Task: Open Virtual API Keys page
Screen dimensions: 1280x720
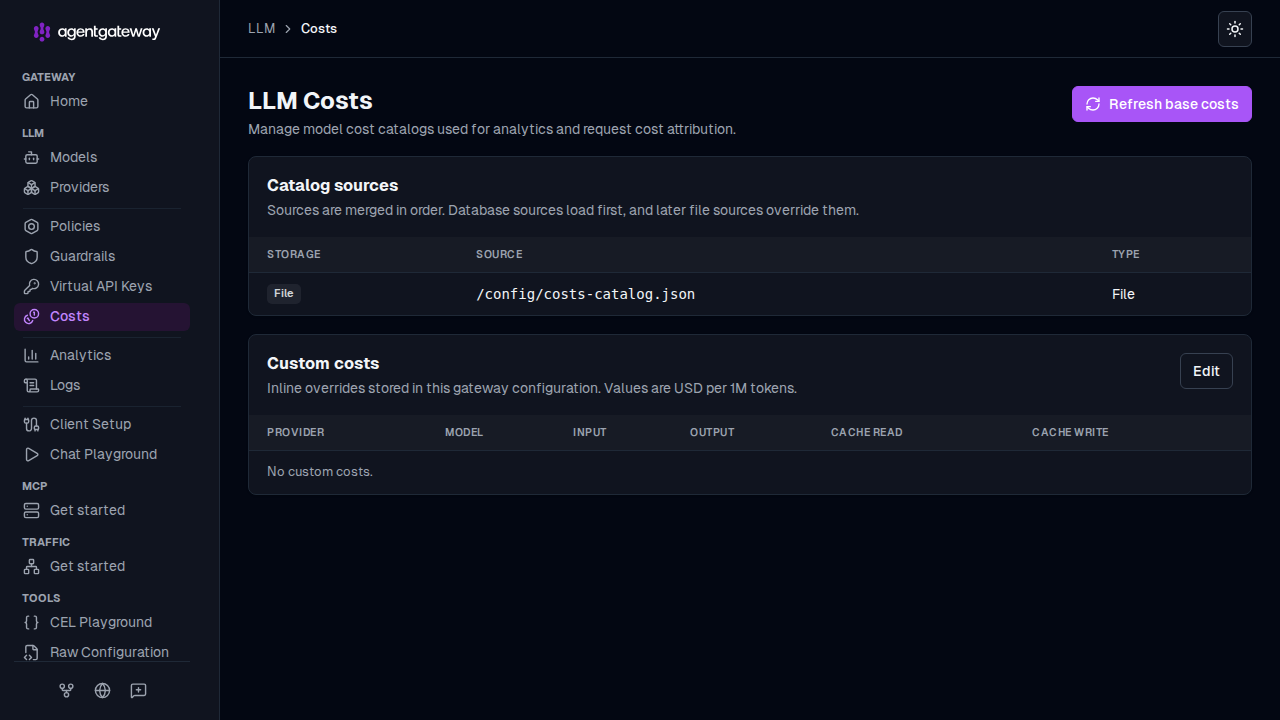Action: pos(102,286)
